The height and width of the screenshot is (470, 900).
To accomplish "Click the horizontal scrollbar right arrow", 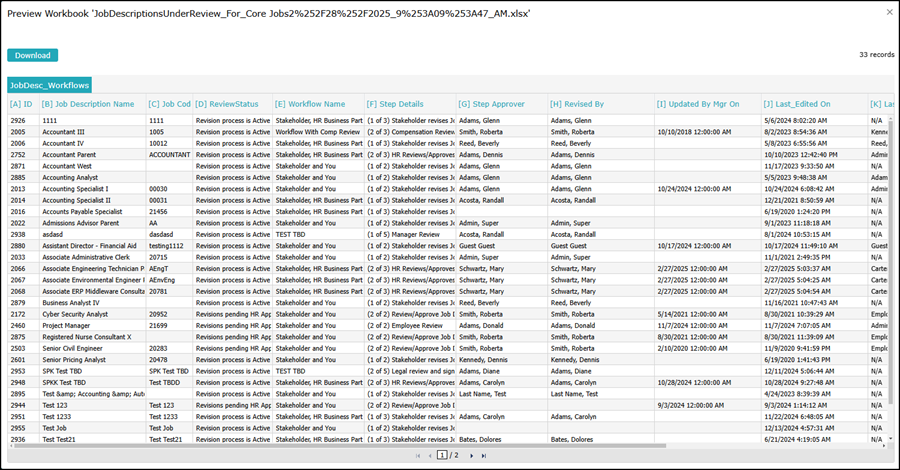I will (x=885, y=445).
